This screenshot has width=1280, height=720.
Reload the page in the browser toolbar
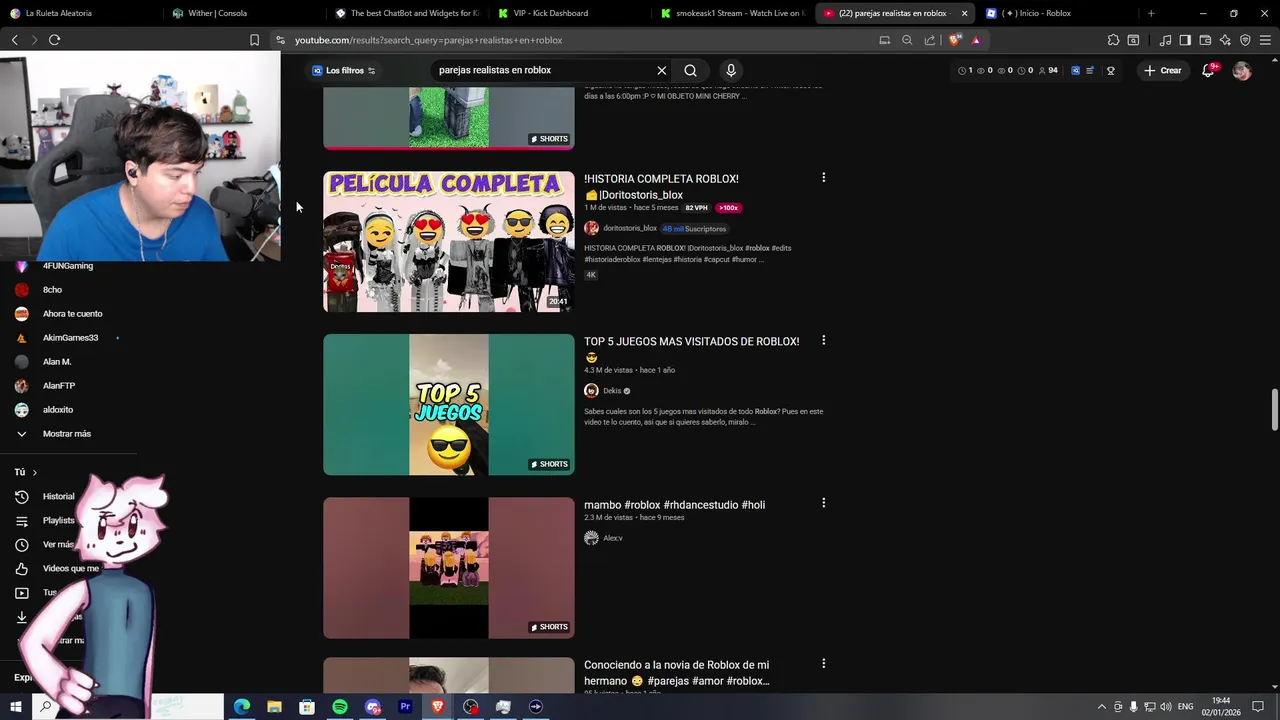pos(54,40)
